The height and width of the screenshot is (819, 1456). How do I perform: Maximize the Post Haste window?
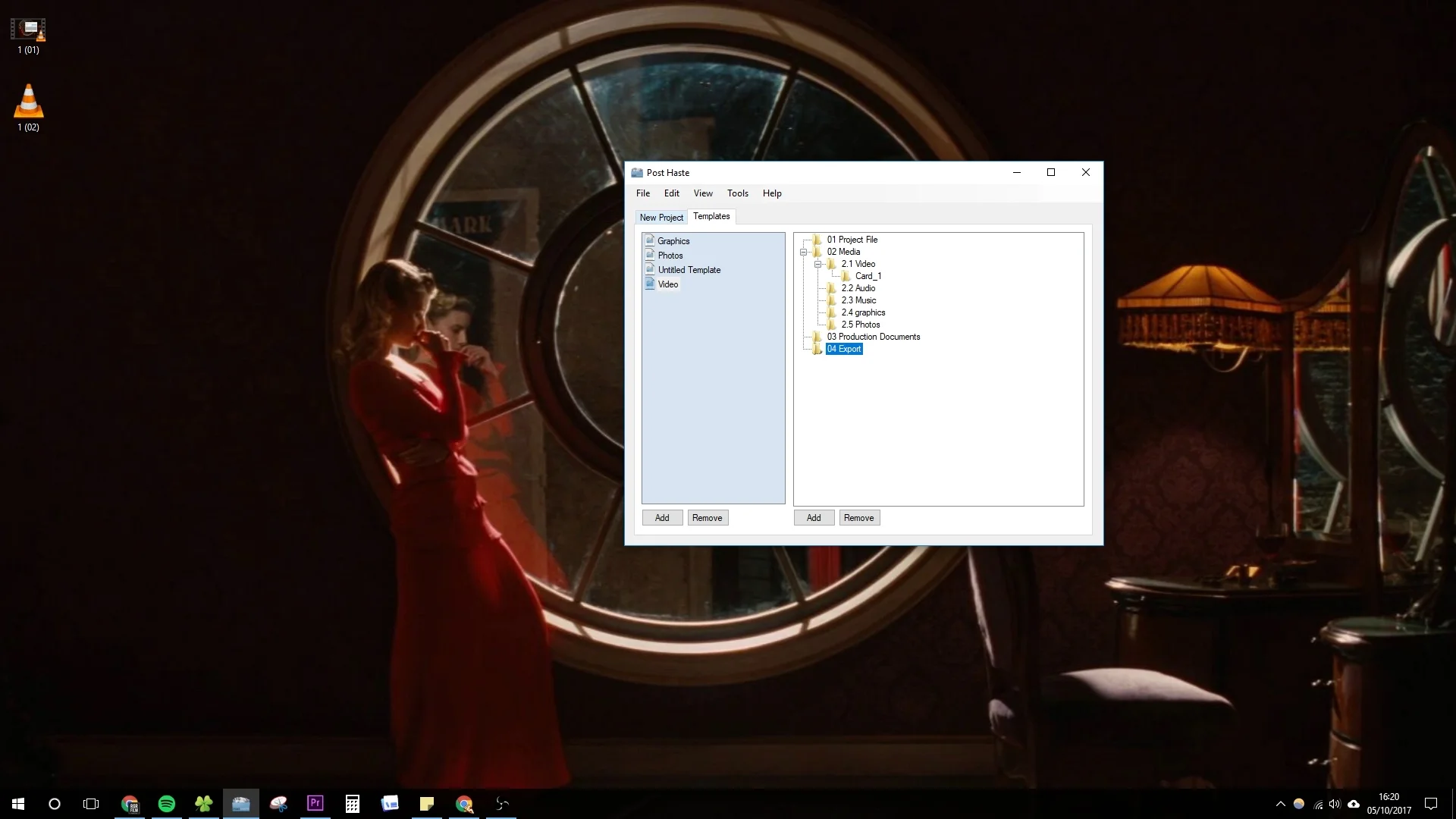(x=1051, y=173)
